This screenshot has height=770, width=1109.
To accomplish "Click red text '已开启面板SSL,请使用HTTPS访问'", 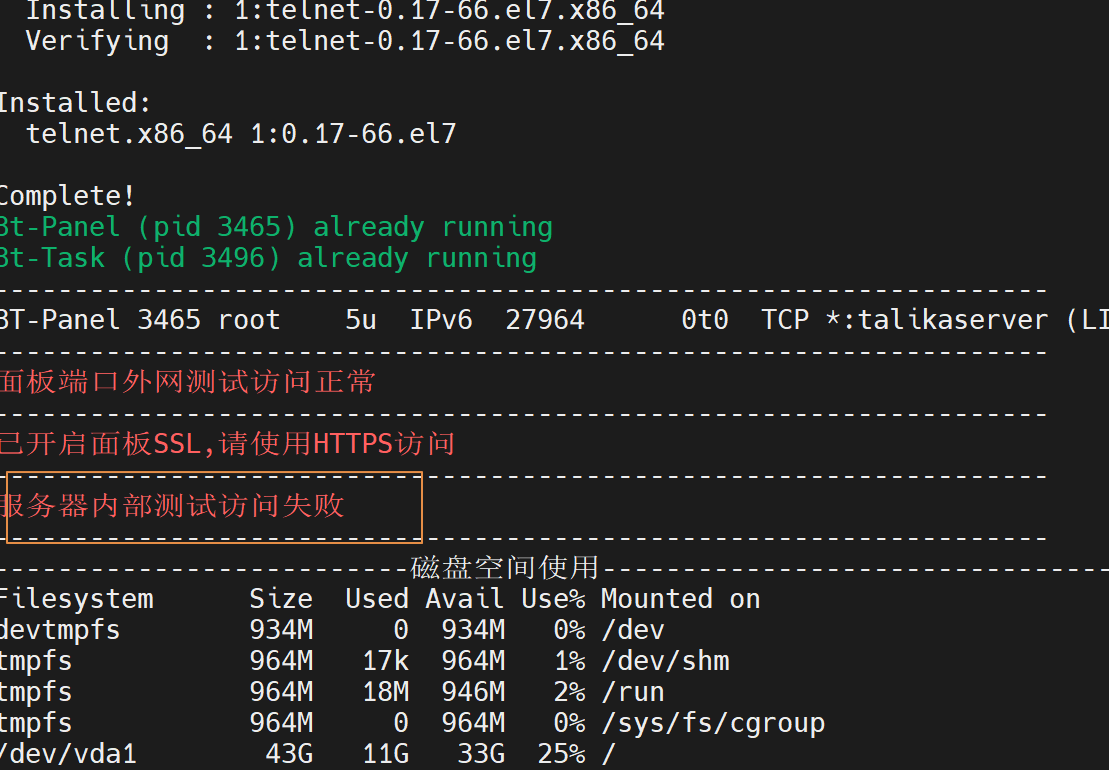I will 227,444.
